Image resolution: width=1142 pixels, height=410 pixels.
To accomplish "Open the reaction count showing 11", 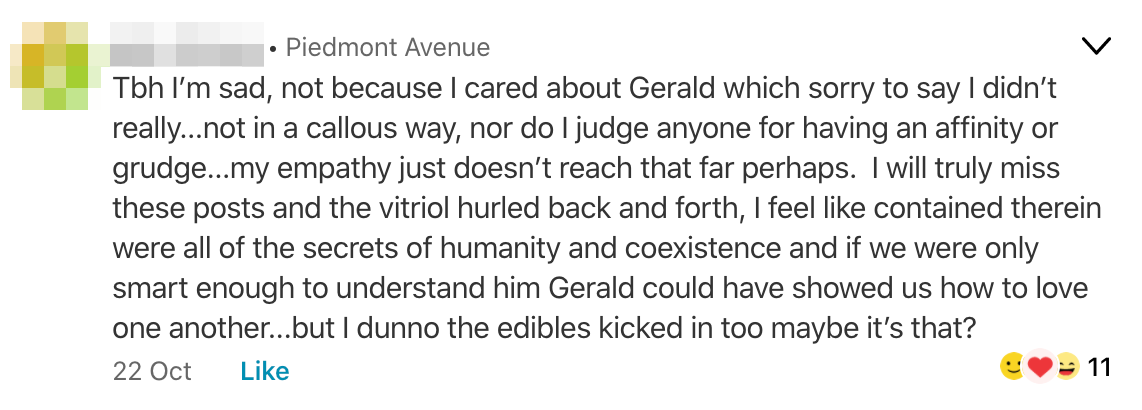I will point(1099,367).
